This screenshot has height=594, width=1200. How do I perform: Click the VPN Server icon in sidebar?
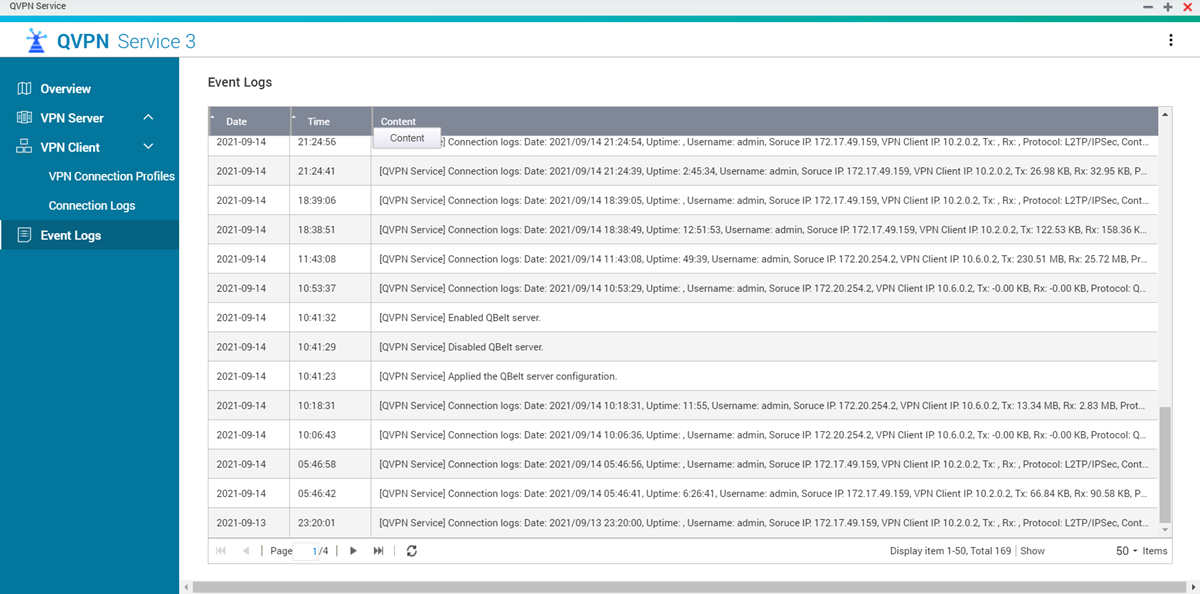[25, 118]
